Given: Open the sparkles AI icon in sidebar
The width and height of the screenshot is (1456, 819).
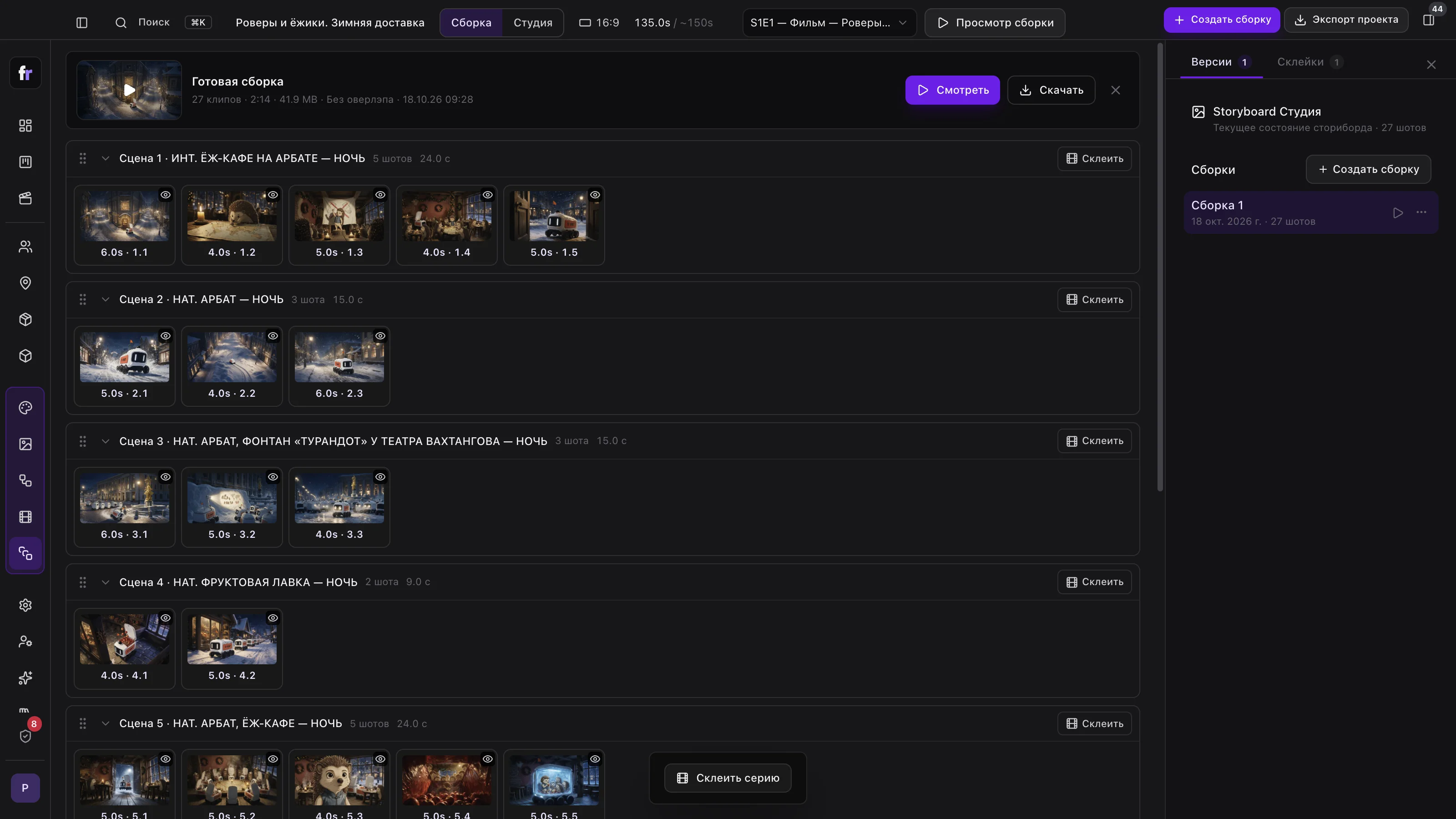Looking at the screenshot, I should (x=25, y=678).
